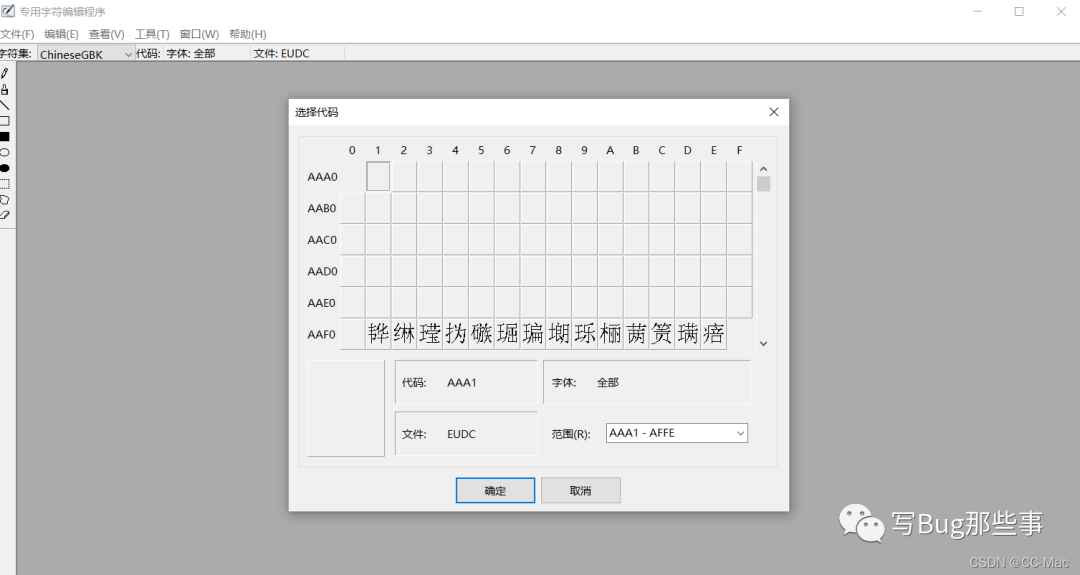Screen dimensions: 1080x575
Task: Select empty cell at row AAD0 column F
Action: 740,271
